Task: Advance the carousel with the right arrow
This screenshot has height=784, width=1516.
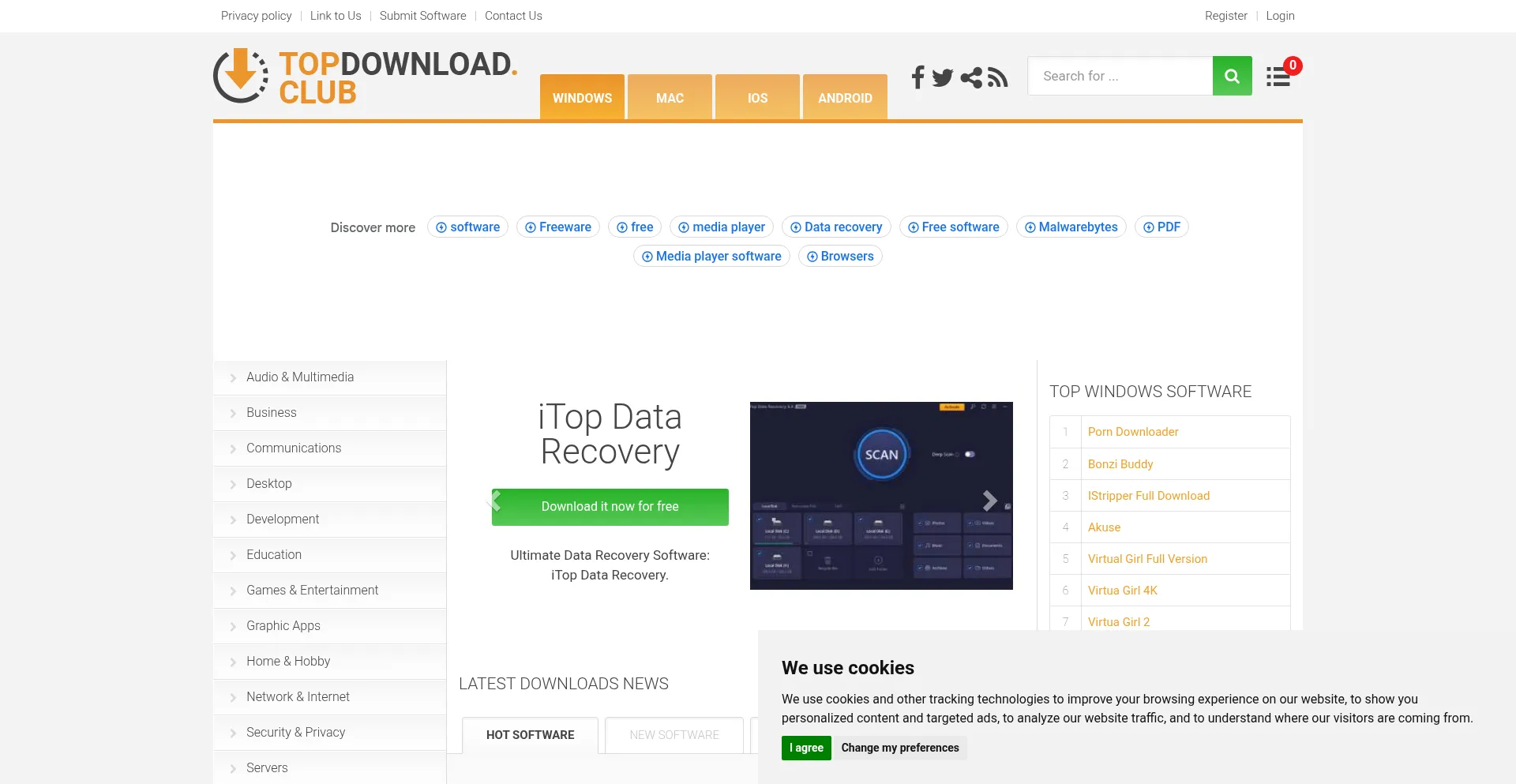Action: (989, 501)
